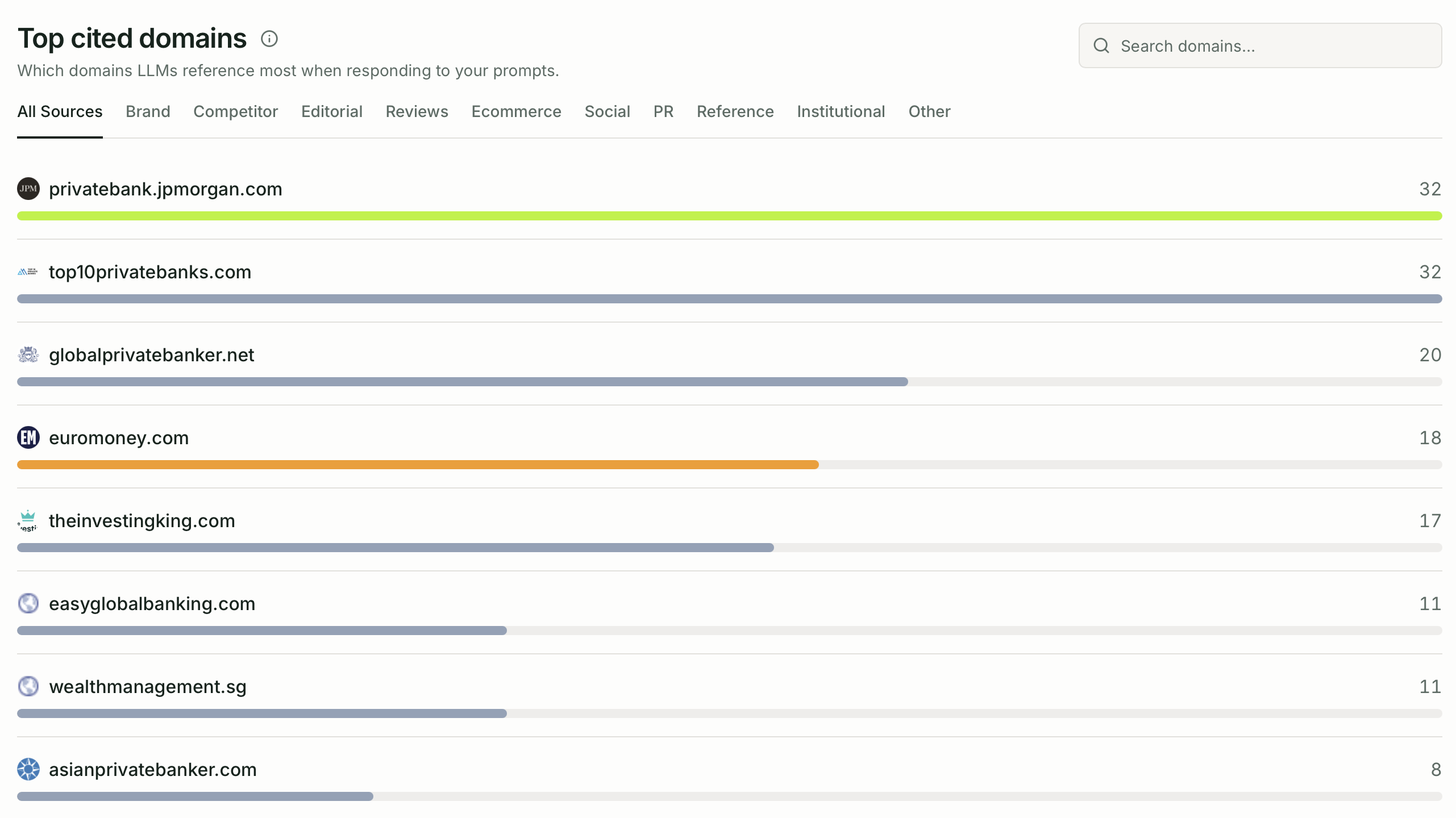1456x818 pixels.
Task: Click the bar under asianprivatebanker.com
Action: pos(195,796)
